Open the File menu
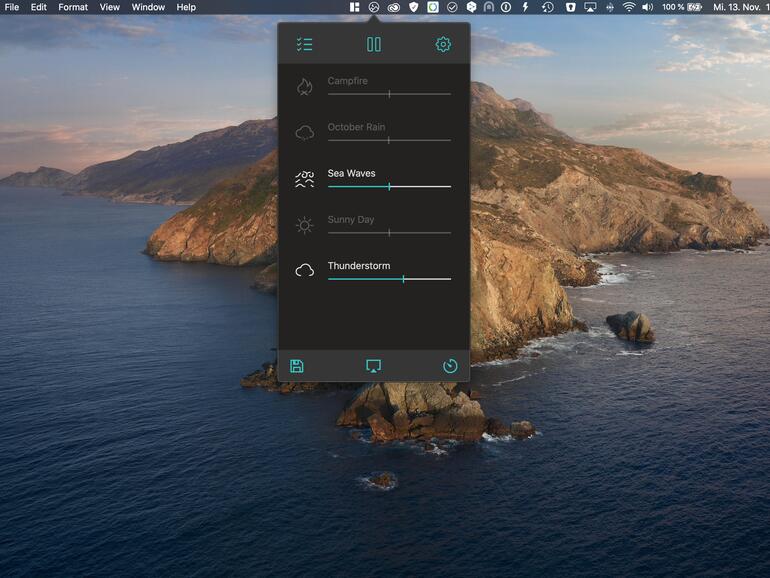Image resolution: width=770 pixels, height=578 pixels. (x=12, y=7)
